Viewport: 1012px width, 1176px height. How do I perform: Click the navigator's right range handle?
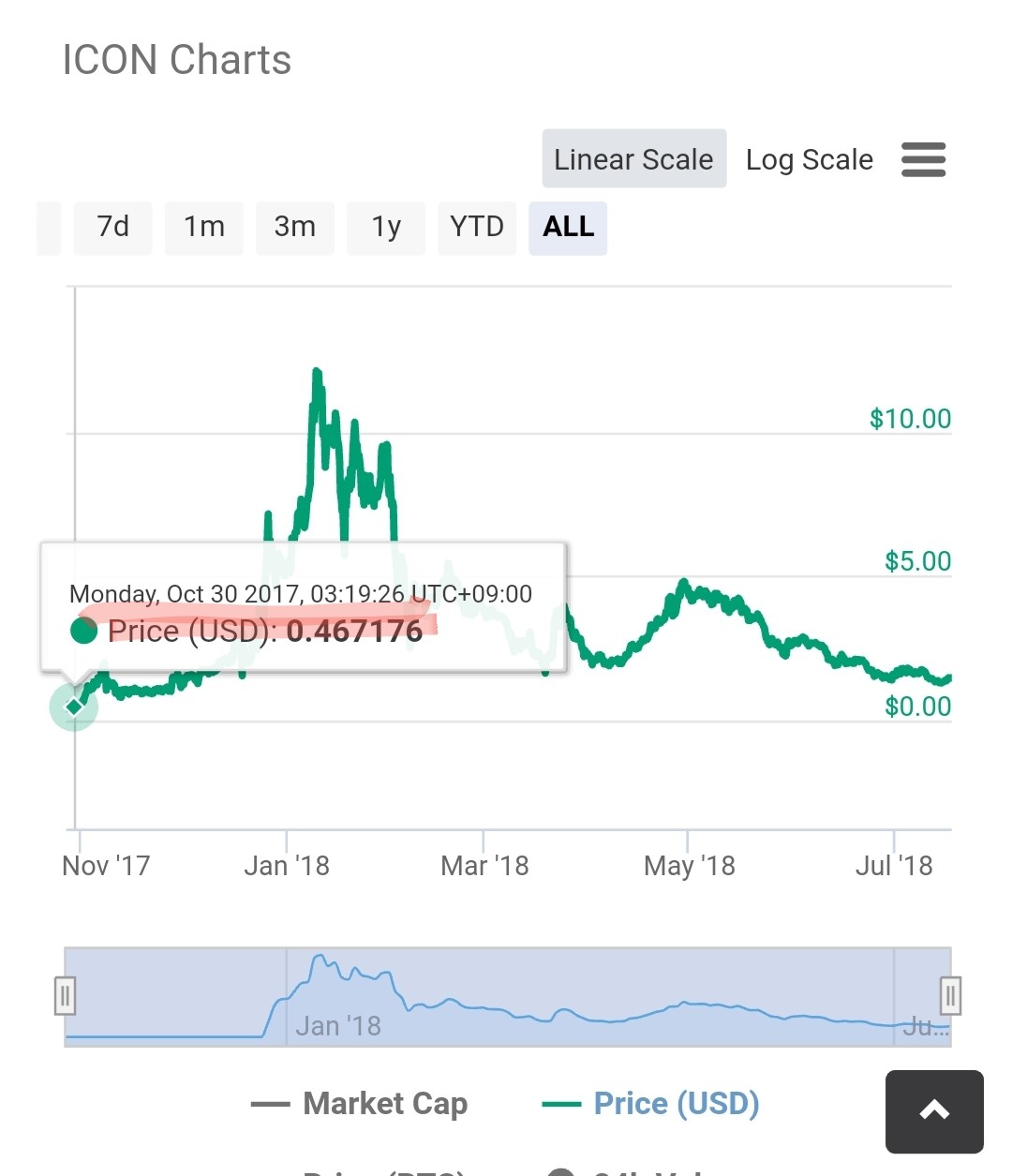click(950, 995)
